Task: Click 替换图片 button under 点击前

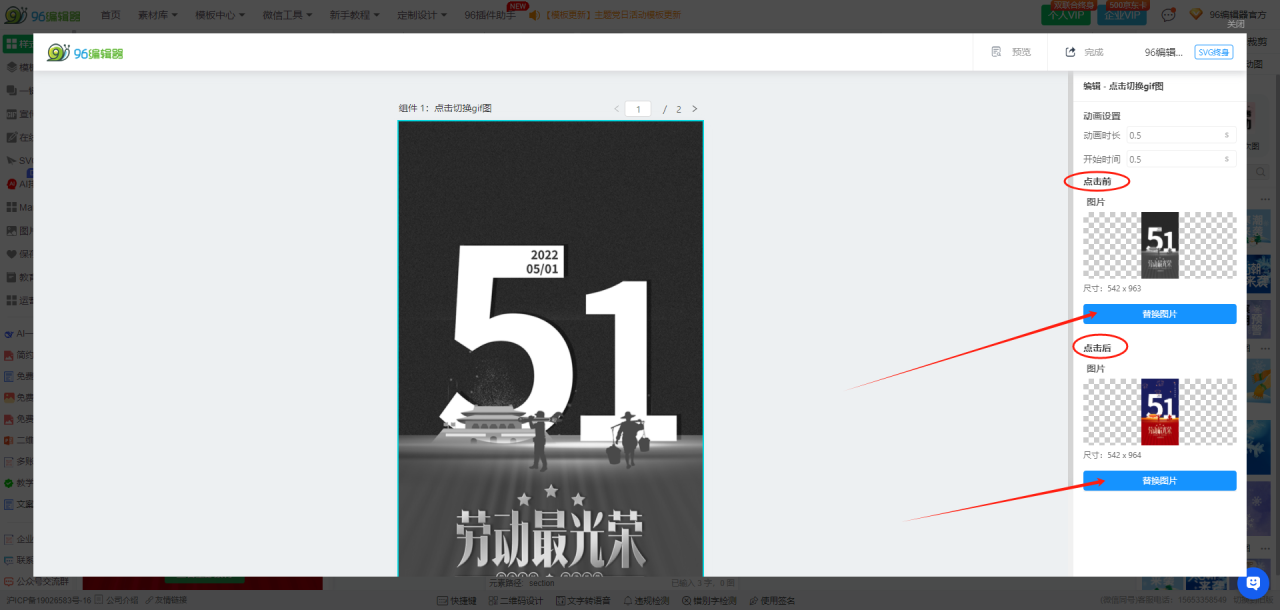Action: [x=1159, y=314]
